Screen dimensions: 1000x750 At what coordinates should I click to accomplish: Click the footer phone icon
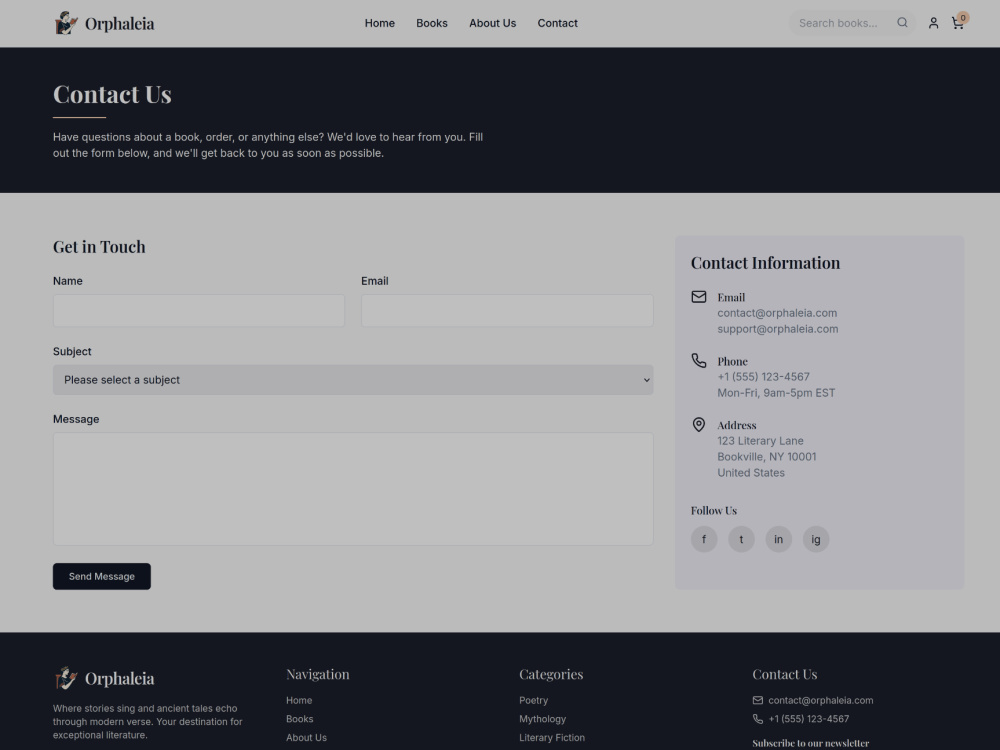tap(758, 719)
